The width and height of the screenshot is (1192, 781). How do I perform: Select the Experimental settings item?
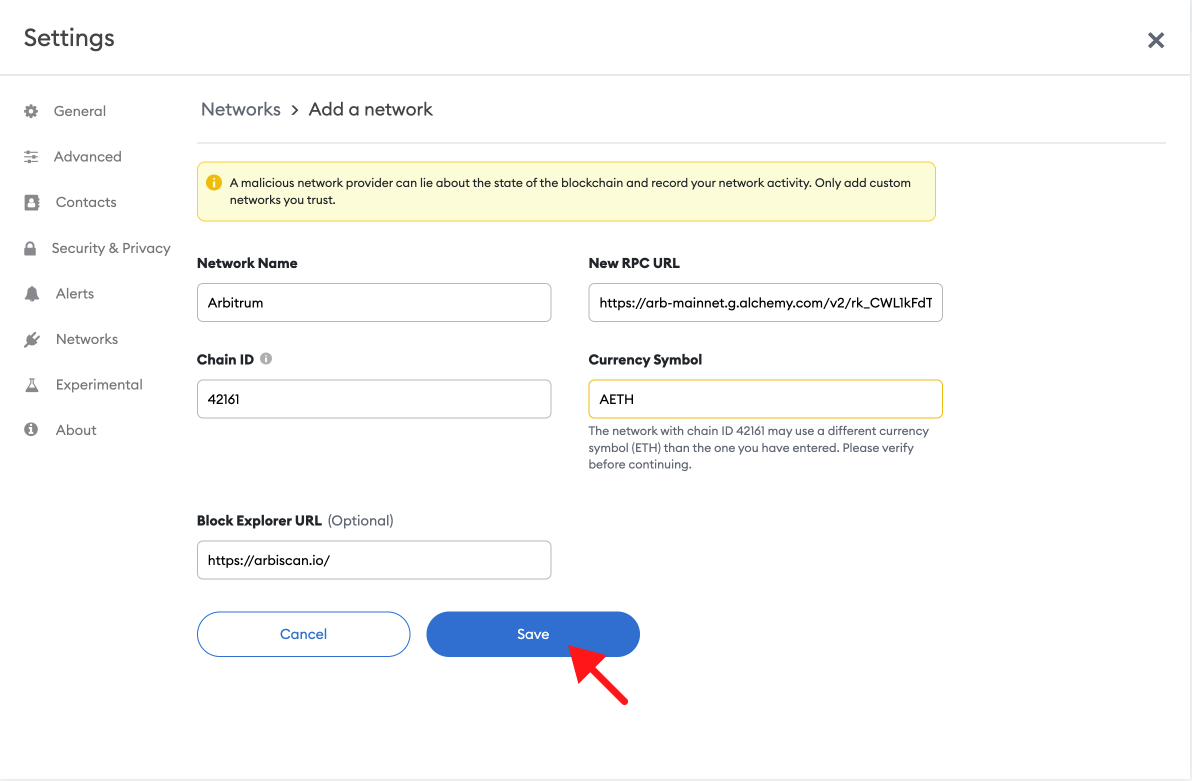pos(99,385)
